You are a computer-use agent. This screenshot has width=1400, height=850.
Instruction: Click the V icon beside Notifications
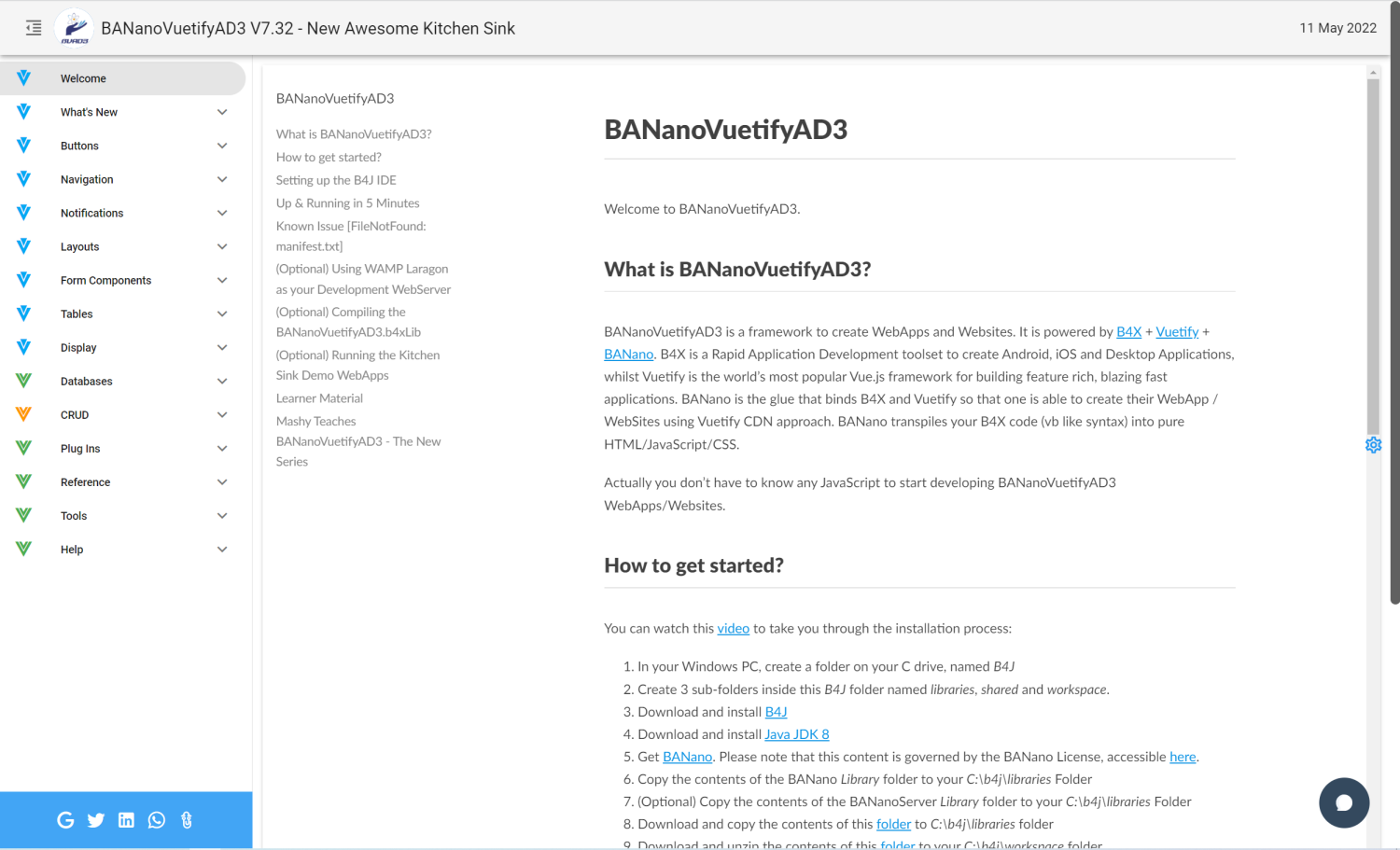tap(23, 213)
